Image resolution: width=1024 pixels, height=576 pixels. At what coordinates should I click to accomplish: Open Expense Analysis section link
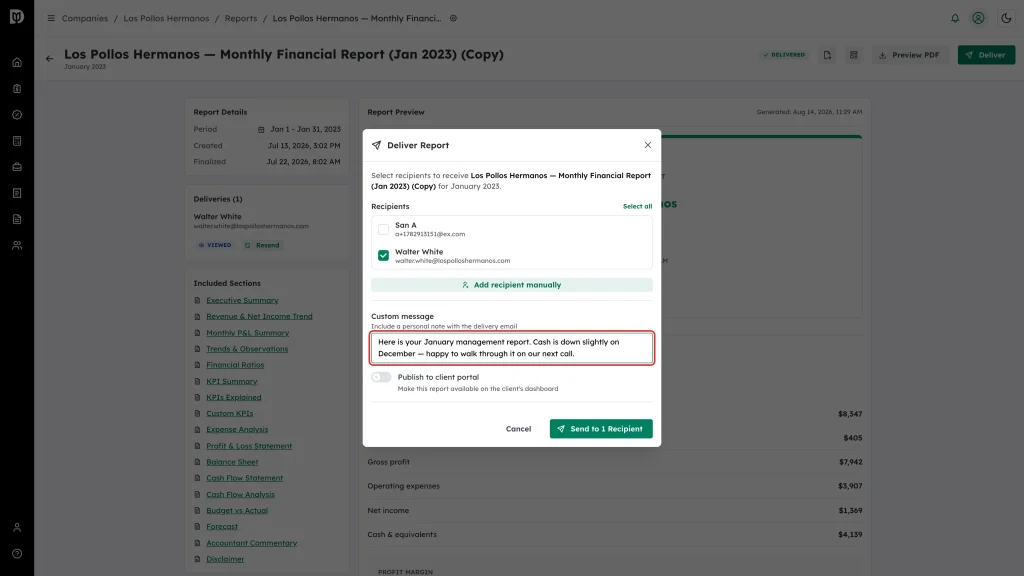tap(237, 430)
